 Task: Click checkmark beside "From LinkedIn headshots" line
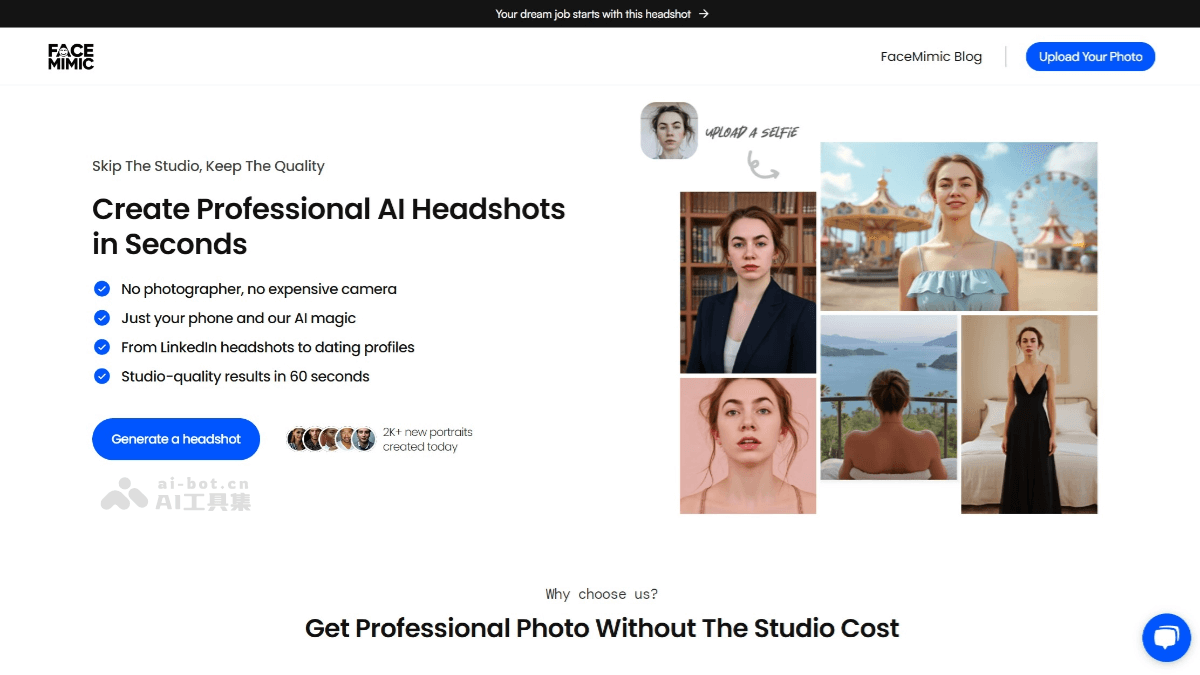pyautogui.click(x=102, y=347)
